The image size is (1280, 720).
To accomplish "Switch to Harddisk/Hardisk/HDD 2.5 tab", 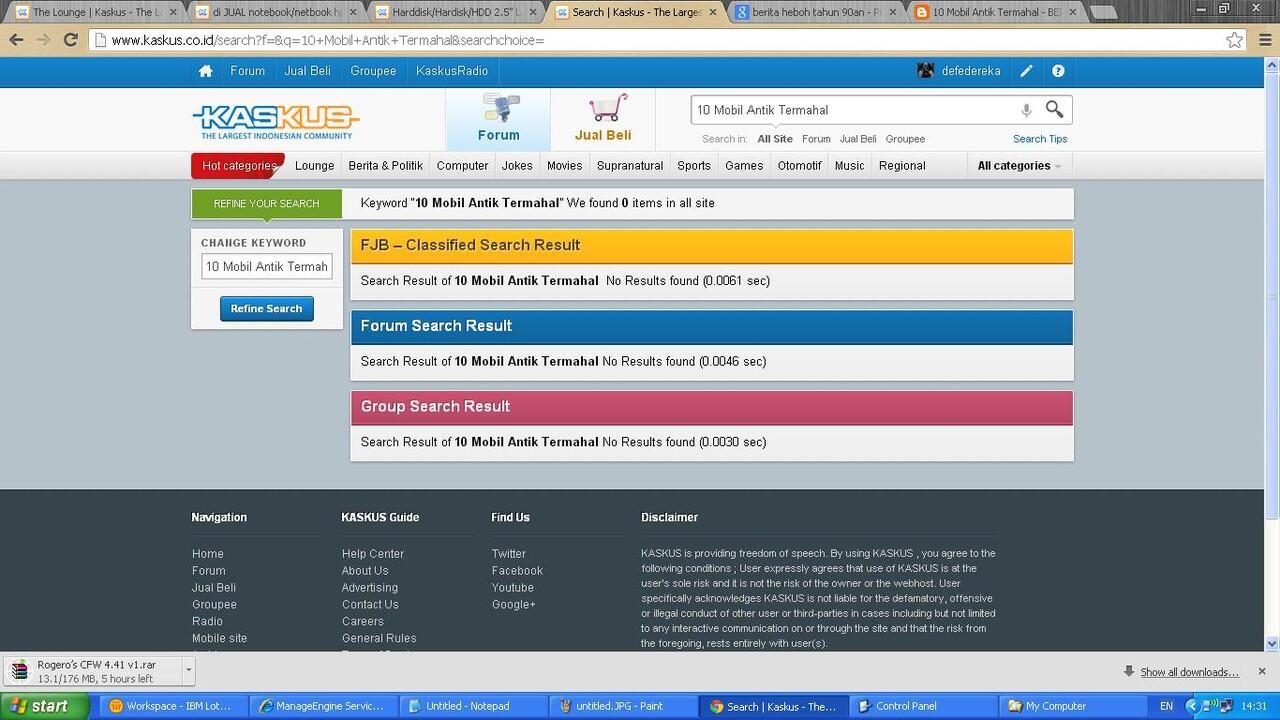I will (457, 12).
